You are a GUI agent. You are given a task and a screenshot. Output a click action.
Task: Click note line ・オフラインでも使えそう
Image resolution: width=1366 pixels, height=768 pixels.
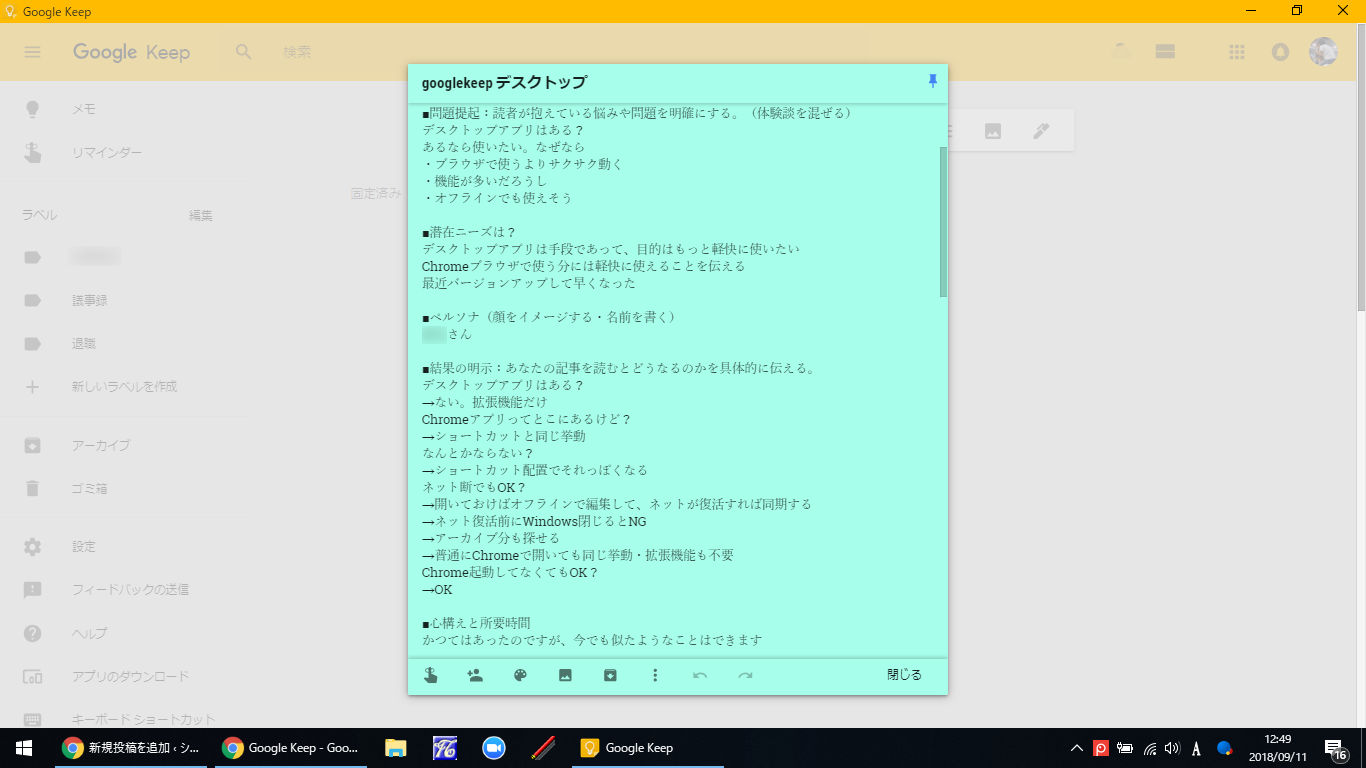pyautogui.click(x=497, y=198)
